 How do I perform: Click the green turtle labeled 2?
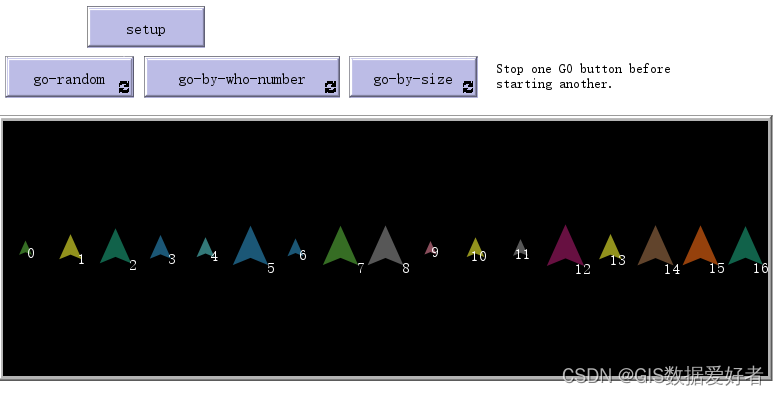coord(115,246)
